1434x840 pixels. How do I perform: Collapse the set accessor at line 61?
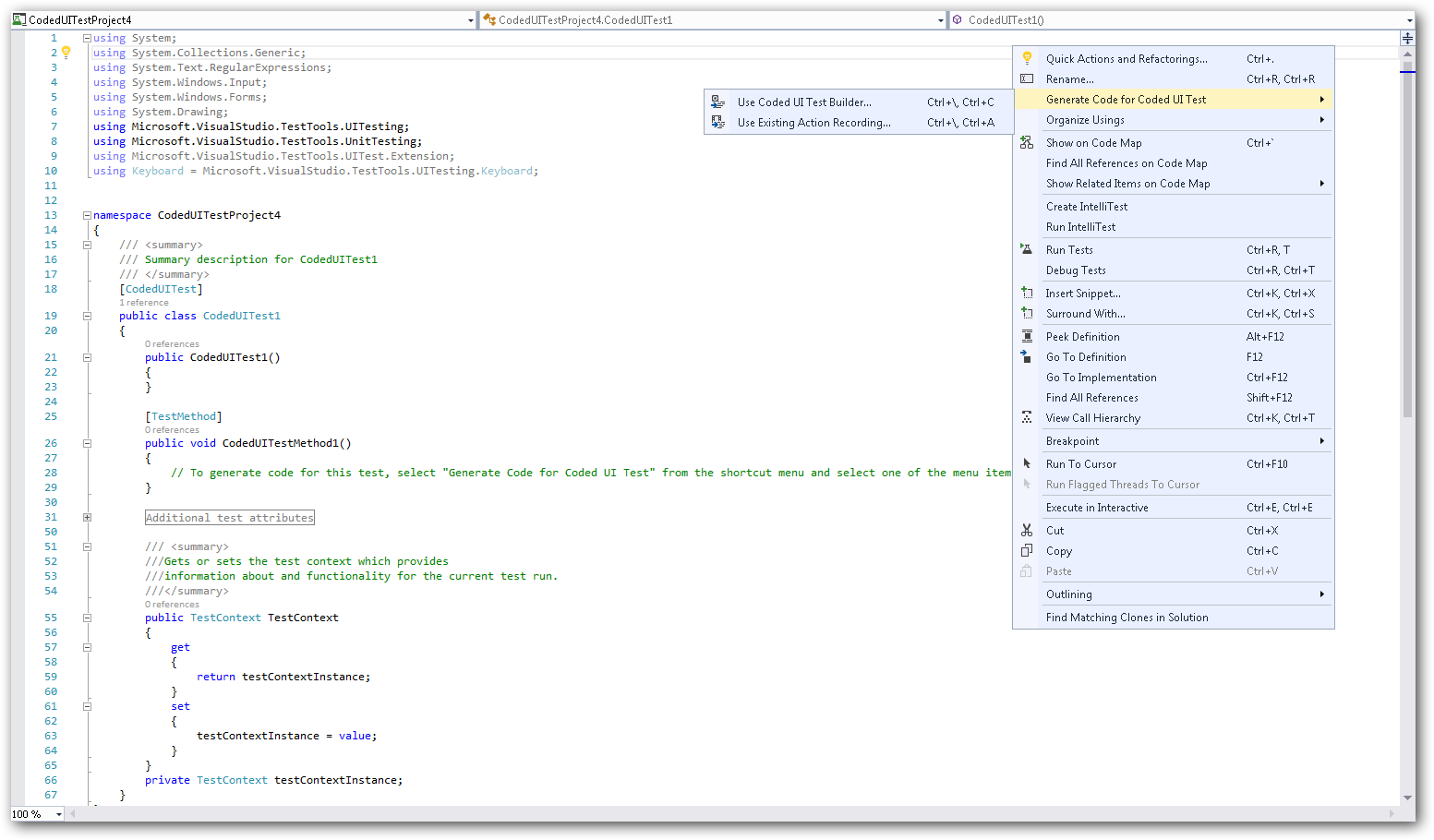(x=87, y=706)
